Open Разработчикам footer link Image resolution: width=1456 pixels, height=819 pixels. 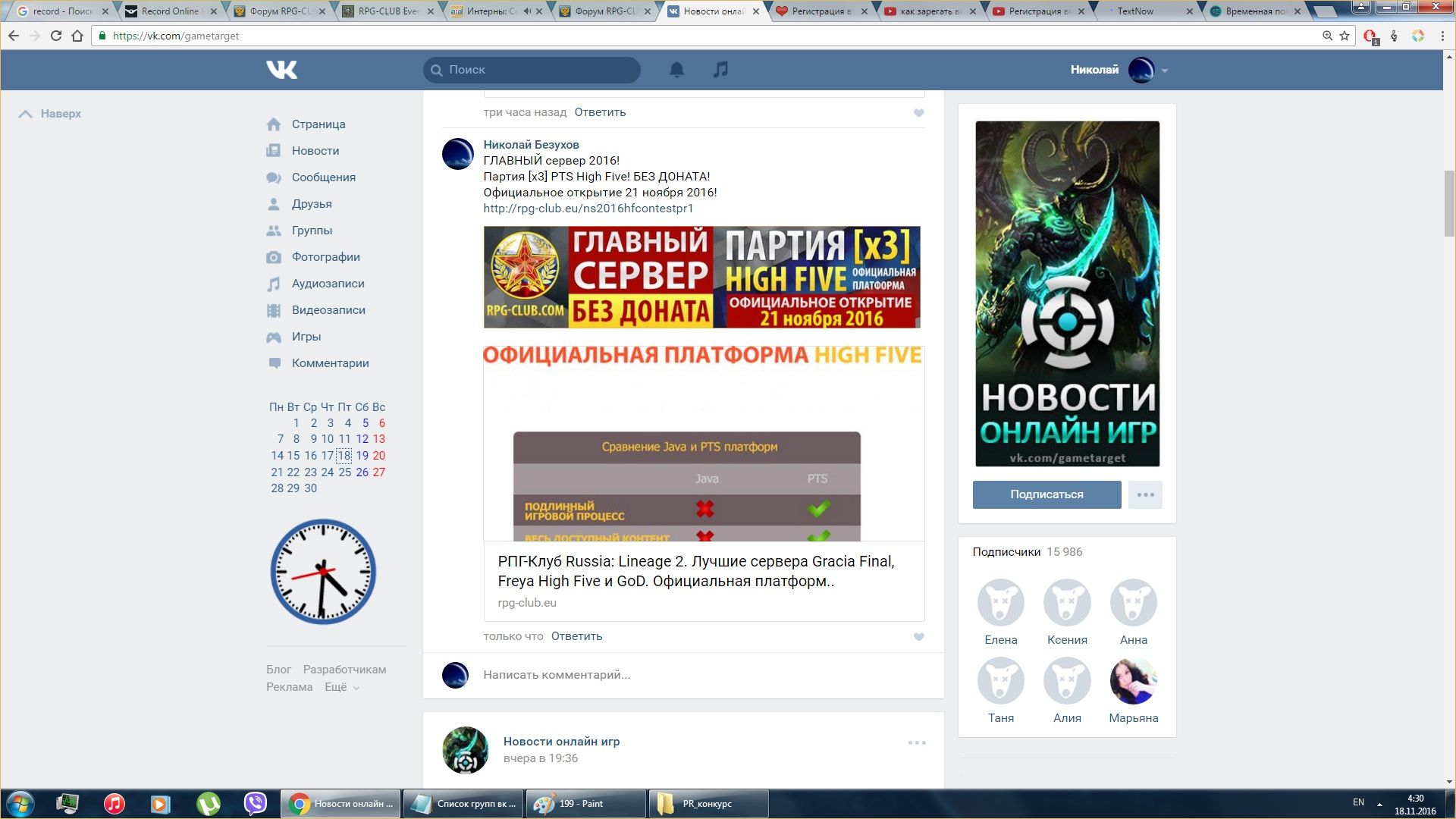pyautogui.click(x=344, y=670)
